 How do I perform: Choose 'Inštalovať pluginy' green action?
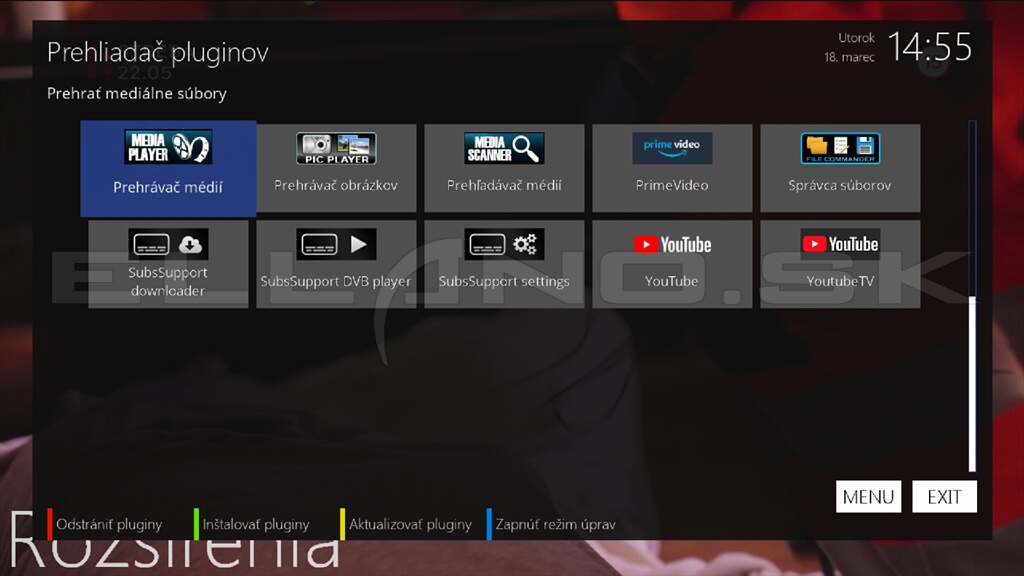coord(256,524)
